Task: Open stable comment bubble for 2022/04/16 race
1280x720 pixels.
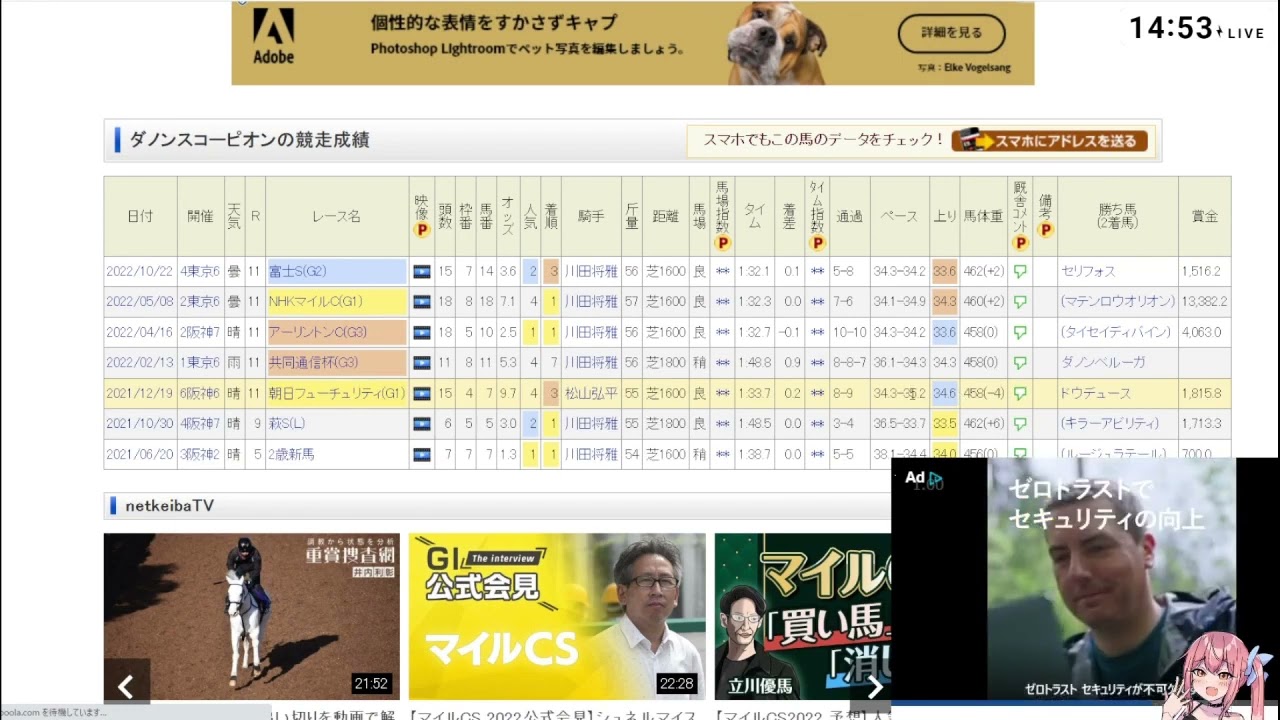Action: point(1020,332)
